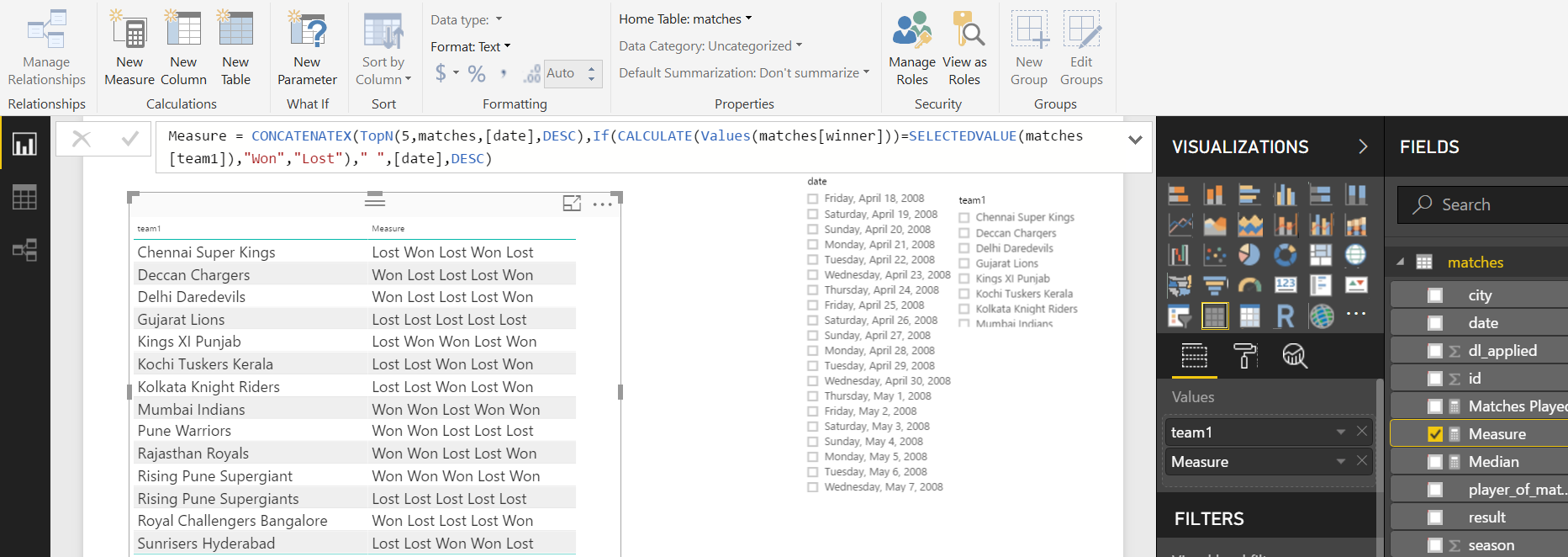The height and width of the screenshot is (557, 1568).
Task: Click the New Measure button
Action: click(129, 48)
